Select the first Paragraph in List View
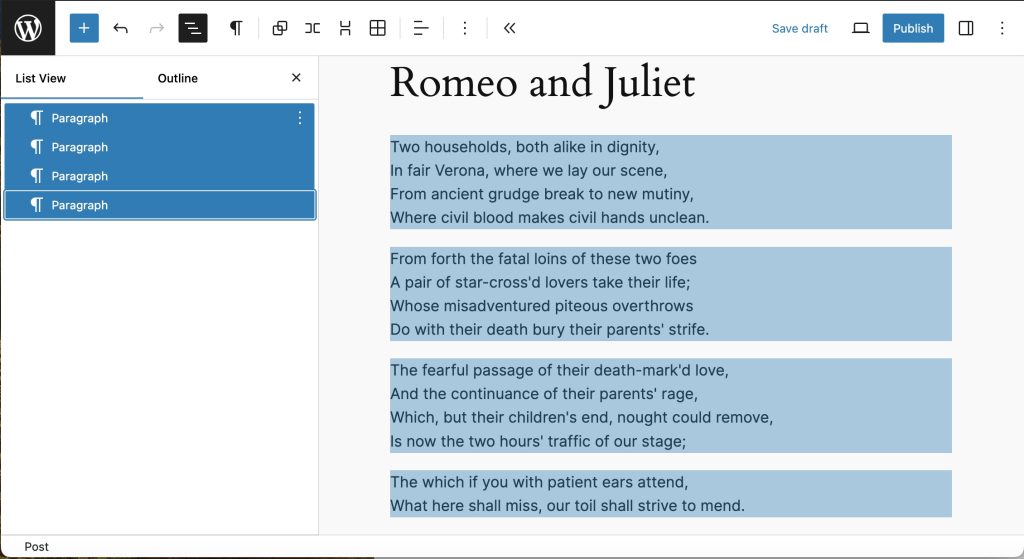This screenshot has height=559, width=1024. click(159, 118)
